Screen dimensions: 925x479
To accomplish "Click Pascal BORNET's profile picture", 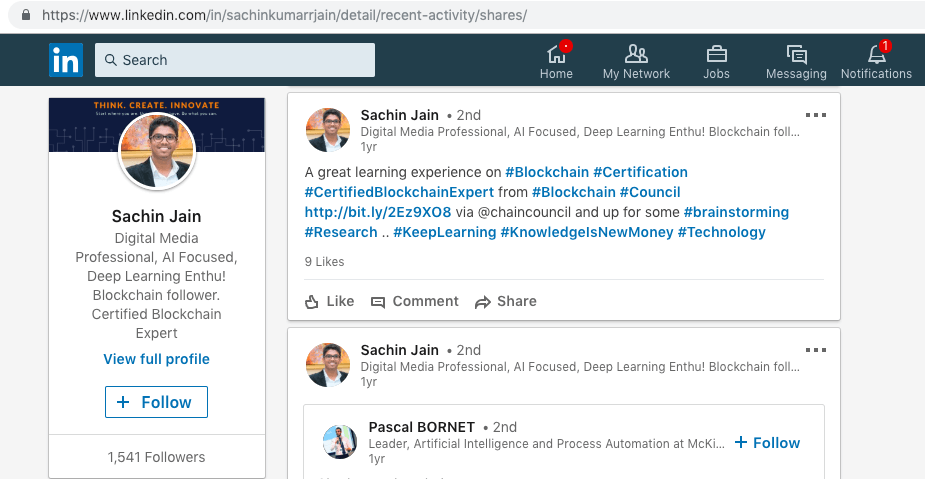I will [x=340, y=442].
